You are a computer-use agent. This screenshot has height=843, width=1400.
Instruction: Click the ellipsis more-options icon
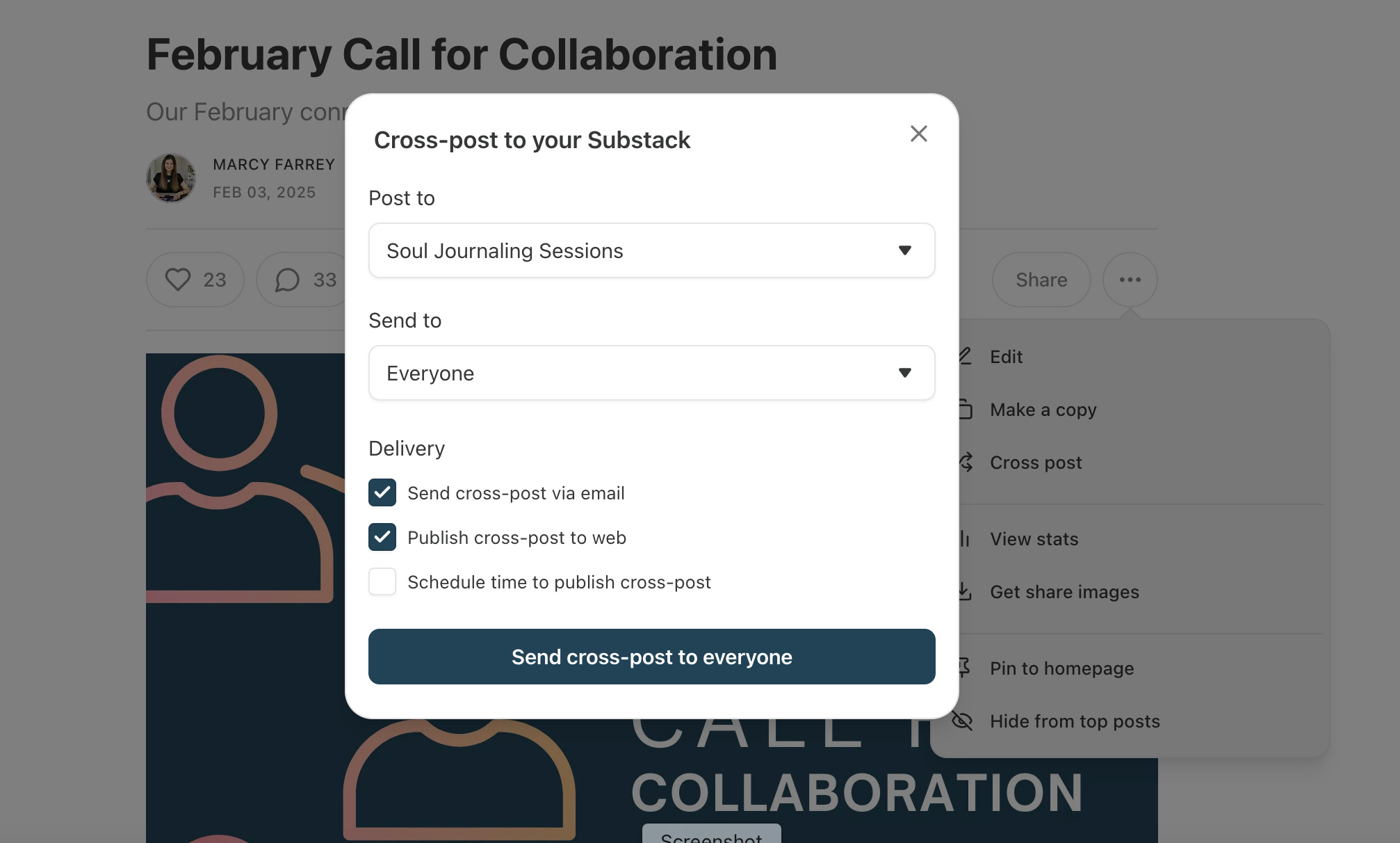(1130, 280)
